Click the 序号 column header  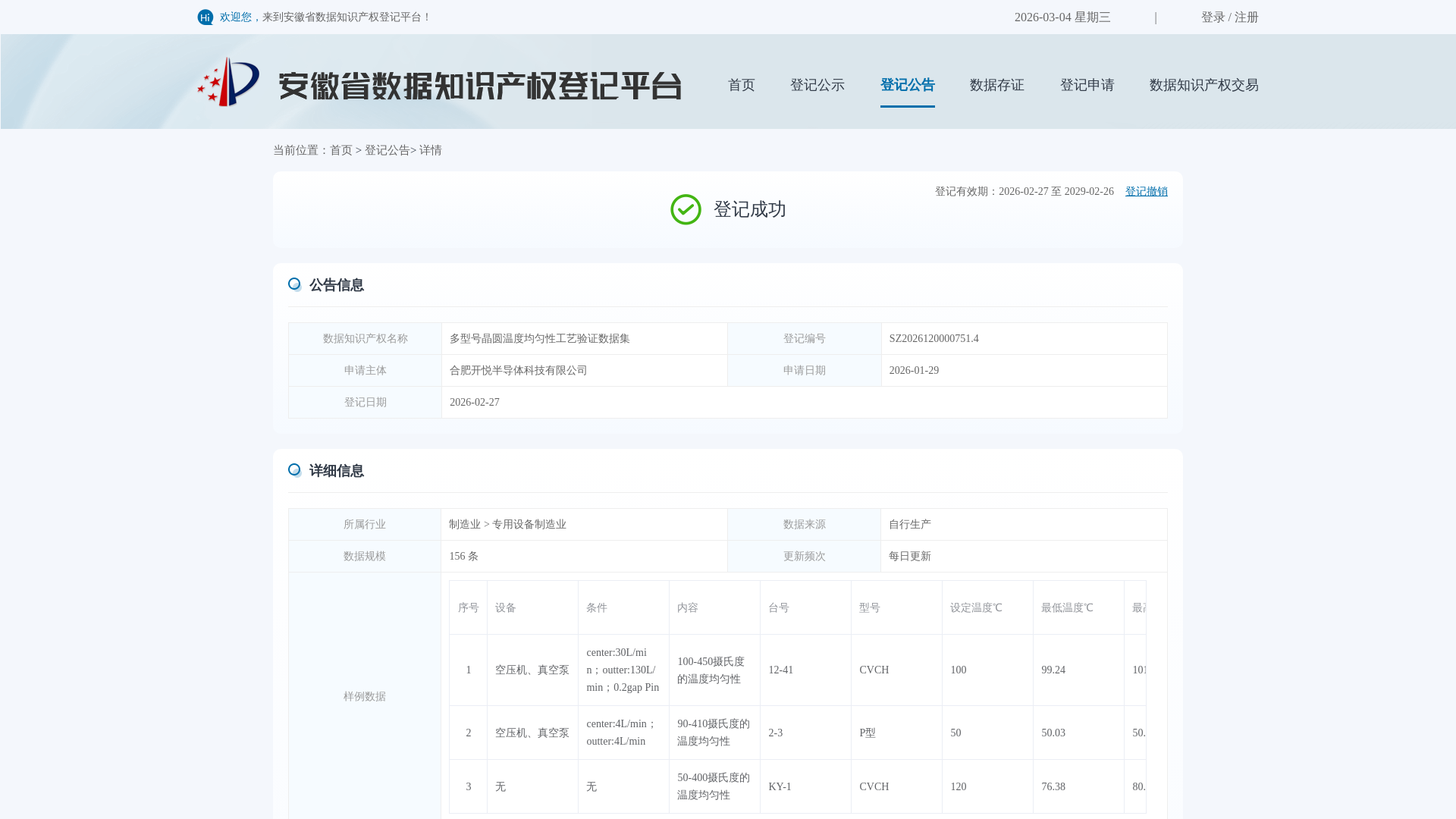[468, 608]
